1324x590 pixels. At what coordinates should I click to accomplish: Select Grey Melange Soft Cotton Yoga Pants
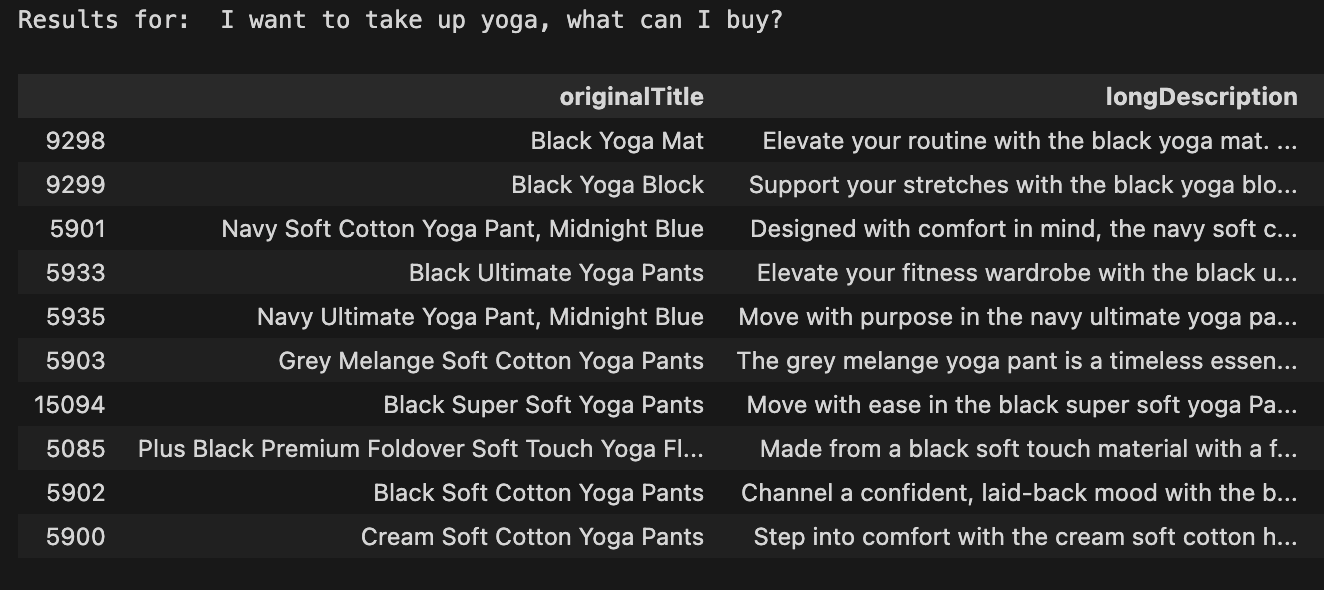491,361
